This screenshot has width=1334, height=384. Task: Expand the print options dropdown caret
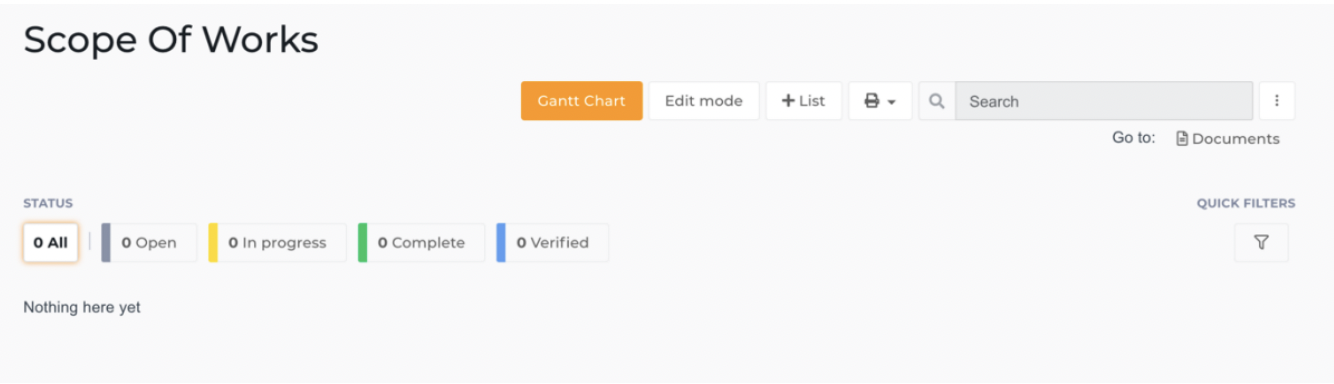coord(892,102)
